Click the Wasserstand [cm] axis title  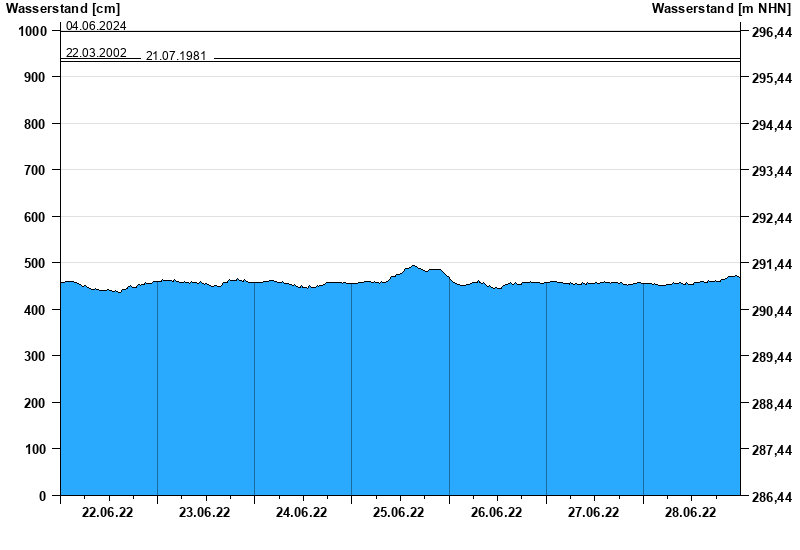coord(63,9)
